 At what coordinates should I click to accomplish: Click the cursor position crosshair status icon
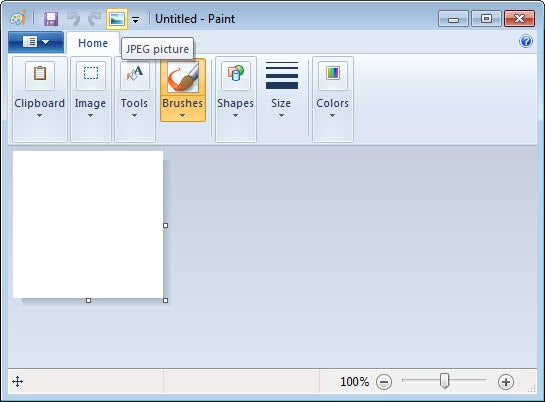tap(17, 382)
